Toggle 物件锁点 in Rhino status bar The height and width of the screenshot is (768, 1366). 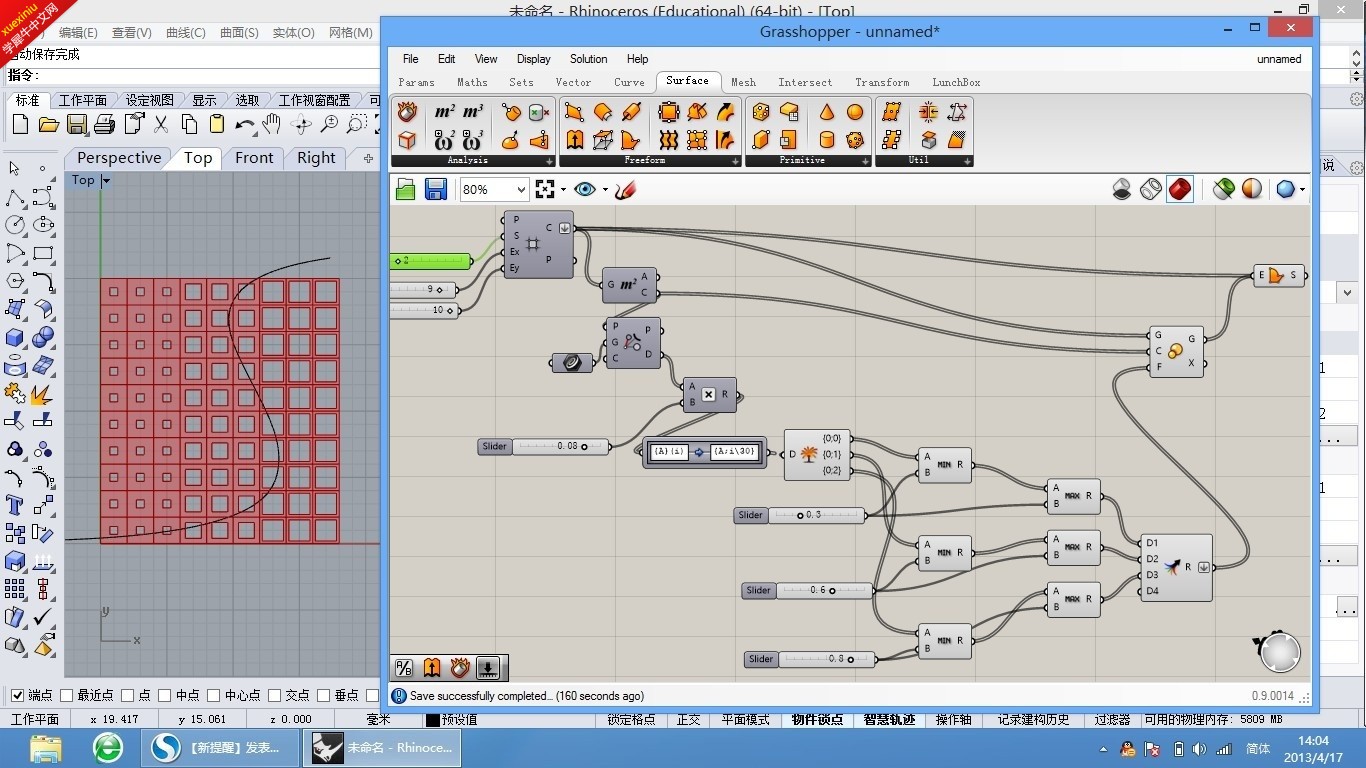[817, 719]
